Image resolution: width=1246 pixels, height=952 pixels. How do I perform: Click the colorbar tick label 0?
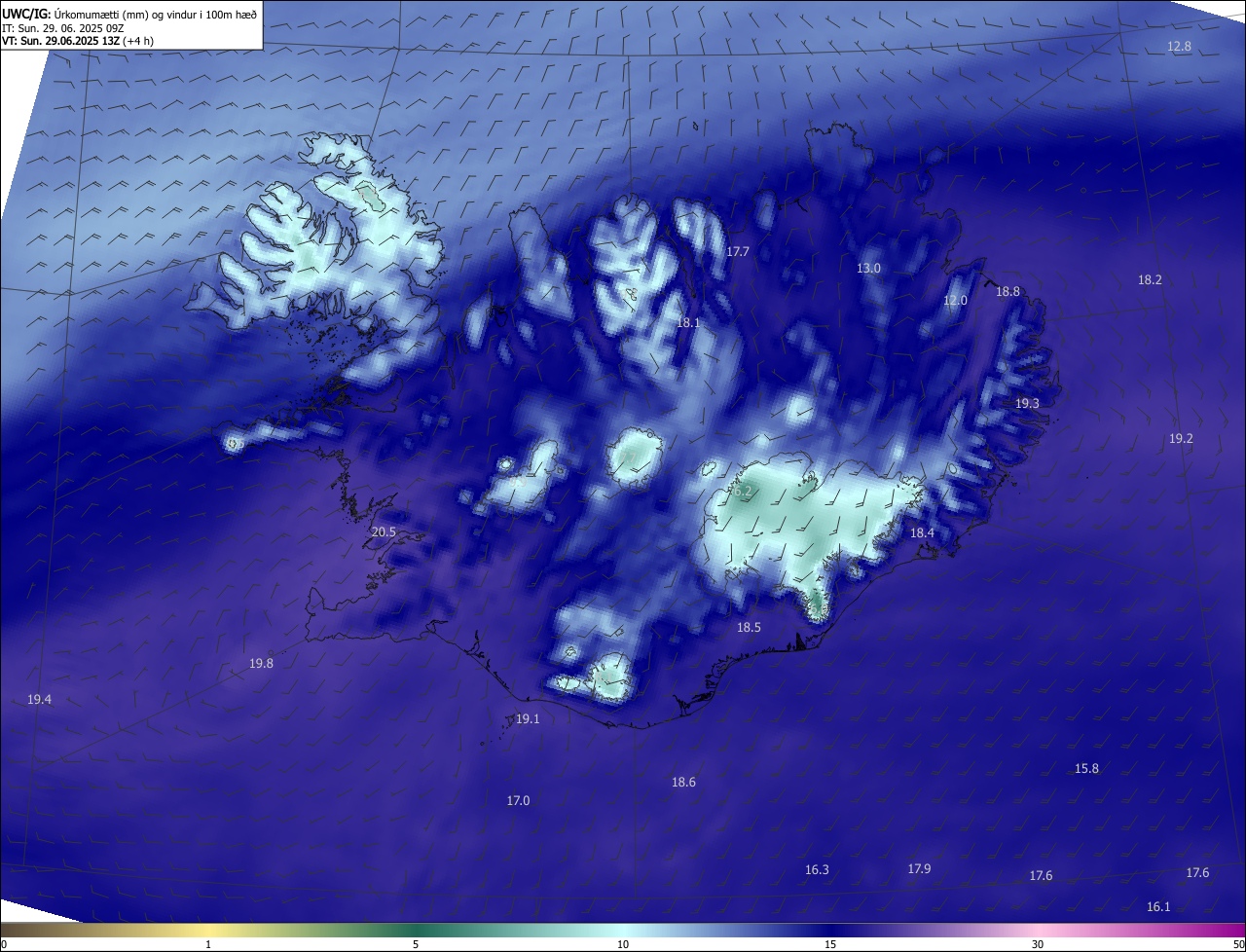(4, 945)
